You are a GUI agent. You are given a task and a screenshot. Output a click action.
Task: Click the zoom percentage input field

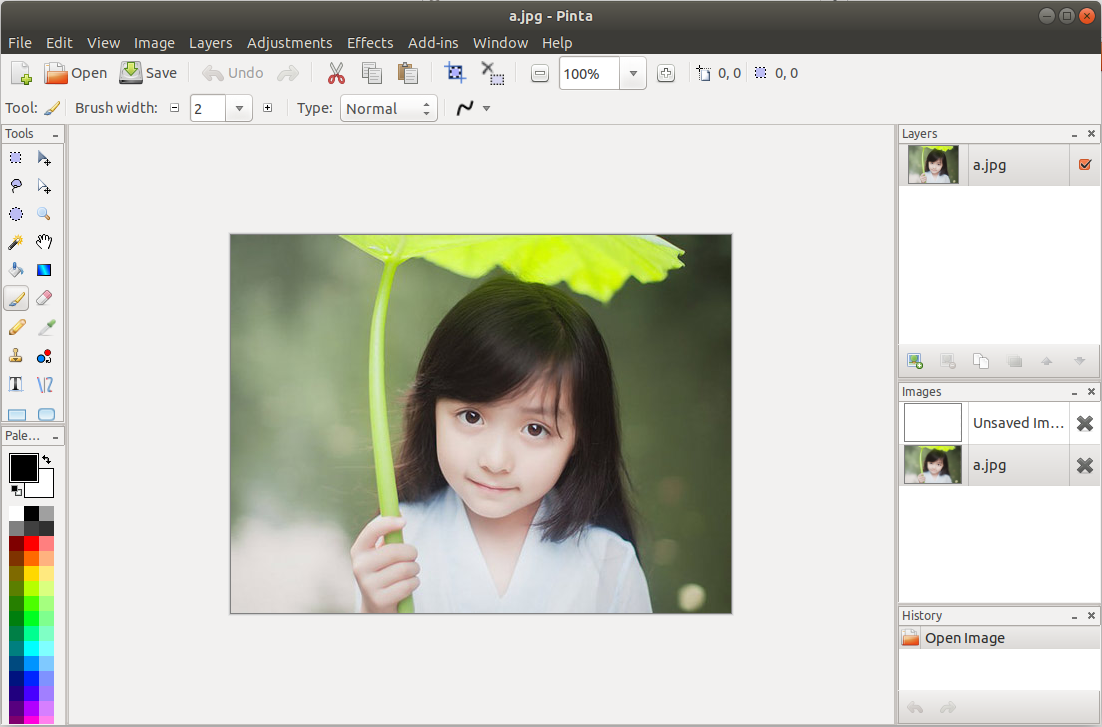[589, 73]
